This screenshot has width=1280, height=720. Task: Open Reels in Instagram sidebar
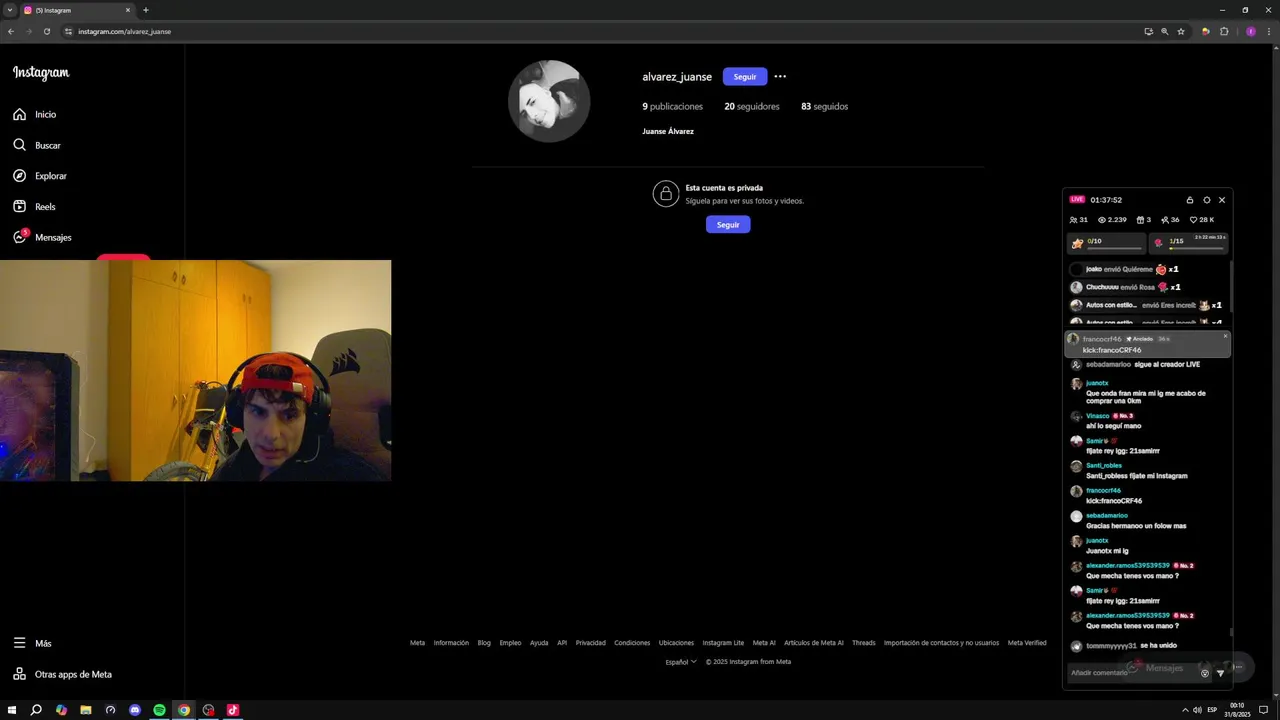tap(34, 207)
